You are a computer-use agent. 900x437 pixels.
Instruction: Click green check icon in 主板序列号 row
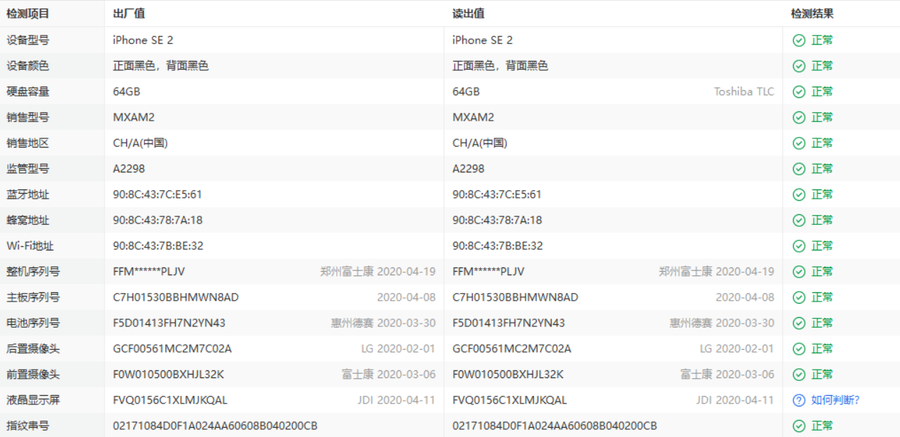(799, 297)
